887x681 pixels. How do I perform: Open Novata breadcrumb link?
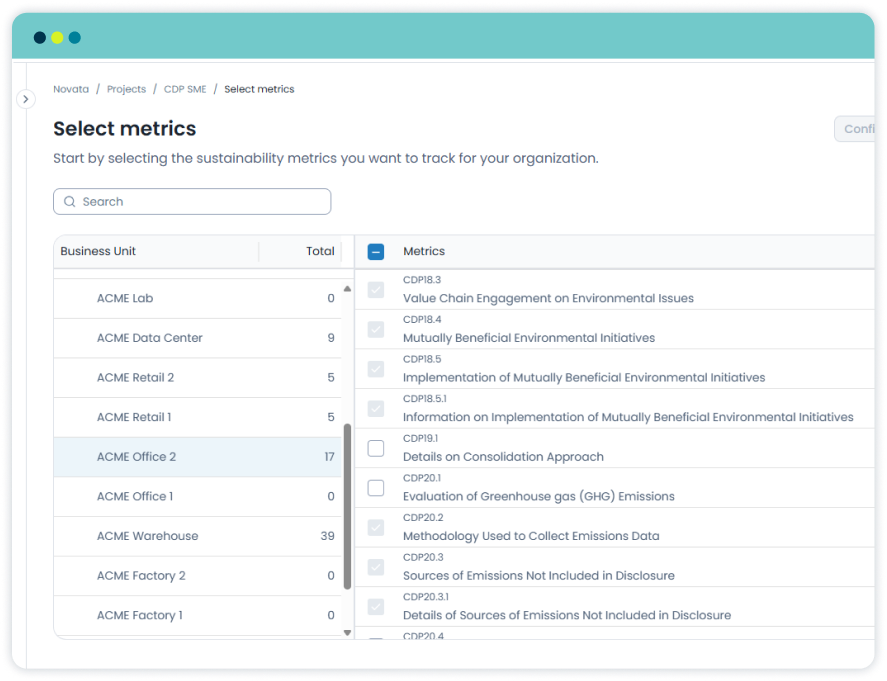coord(71,89)
